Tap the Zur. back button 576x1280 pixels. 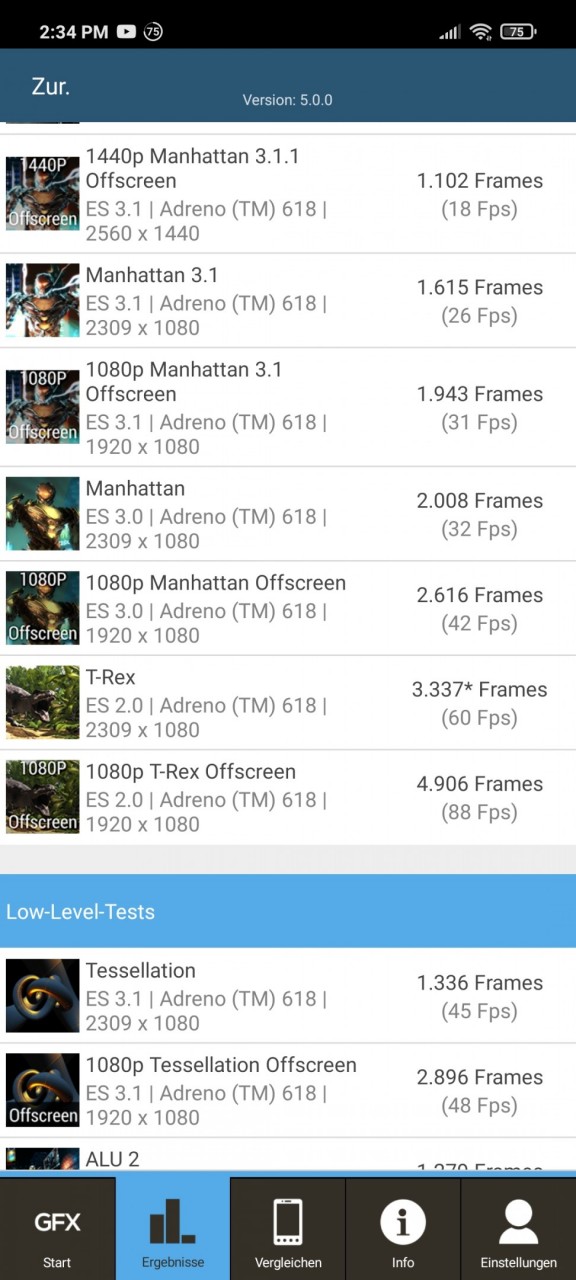point(50,86)
